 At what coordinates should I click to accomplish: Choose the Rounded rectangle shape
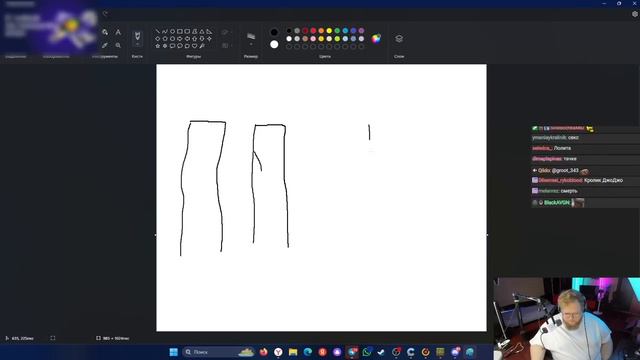(x=187, y=31)
